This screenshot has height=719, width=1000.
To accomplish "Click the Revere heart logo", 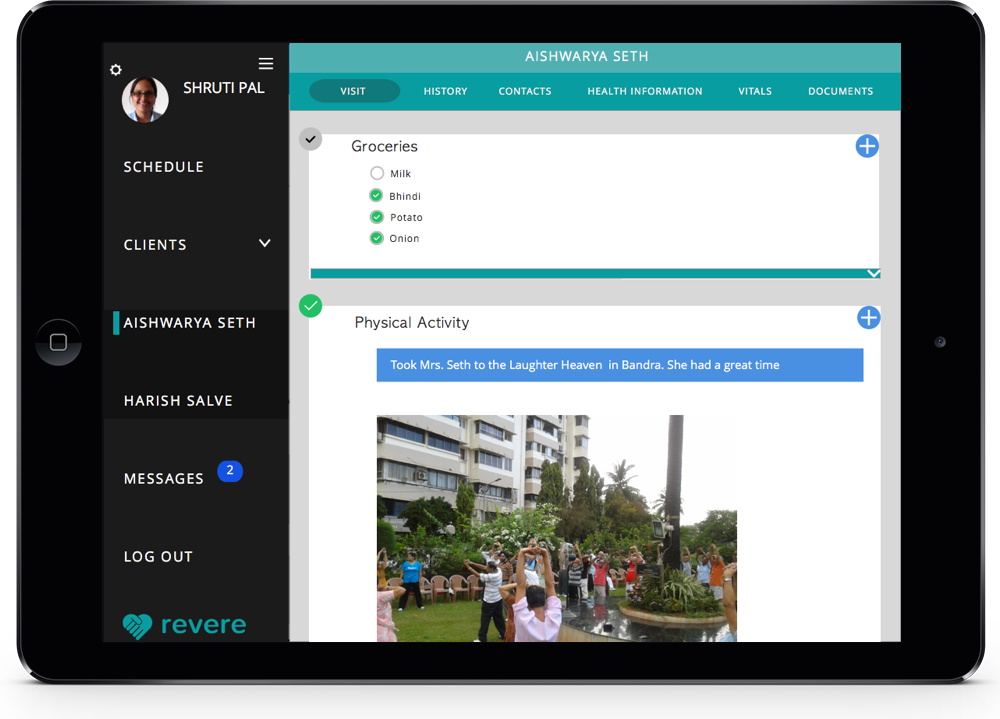I will coord(137,626).
